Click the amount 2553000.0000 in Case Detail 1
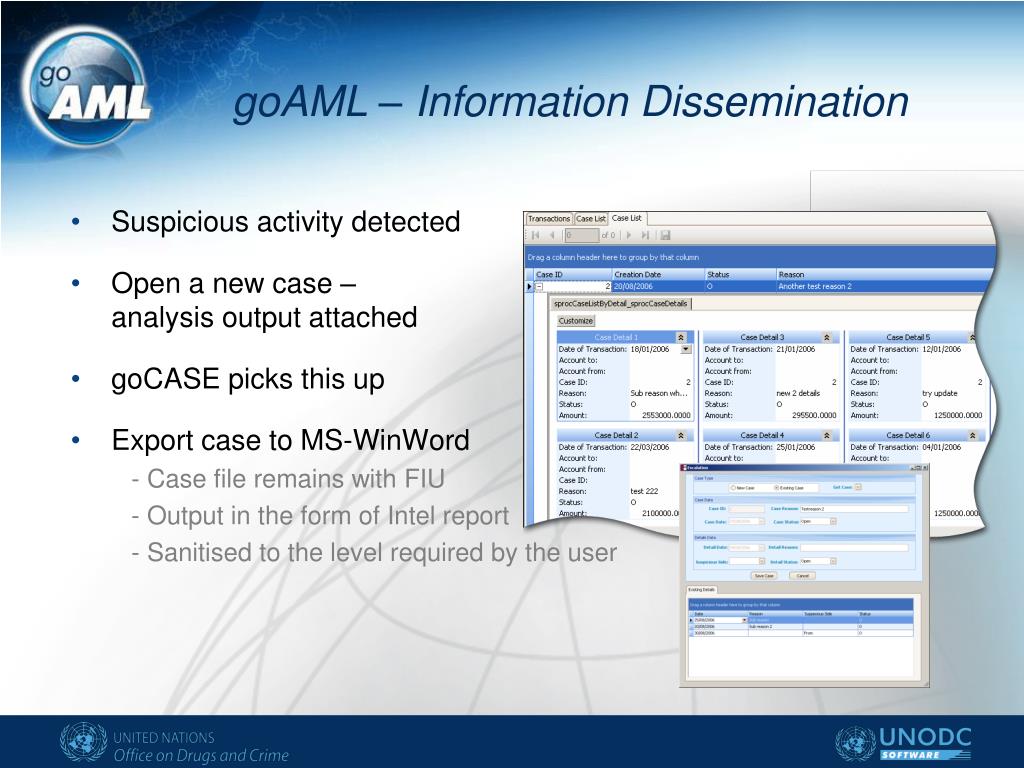 tap(666, 415)
